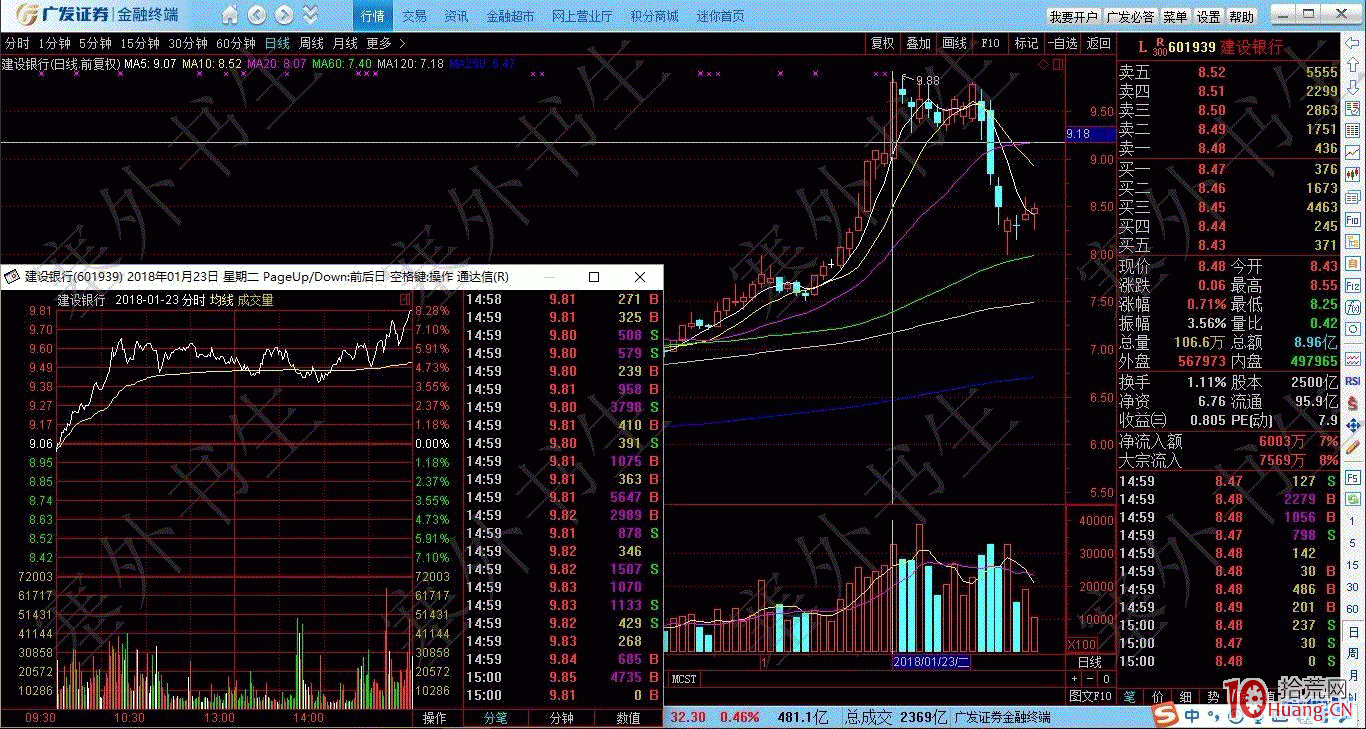Click the down arrow icon in right sidebar

pos(1352,85)
